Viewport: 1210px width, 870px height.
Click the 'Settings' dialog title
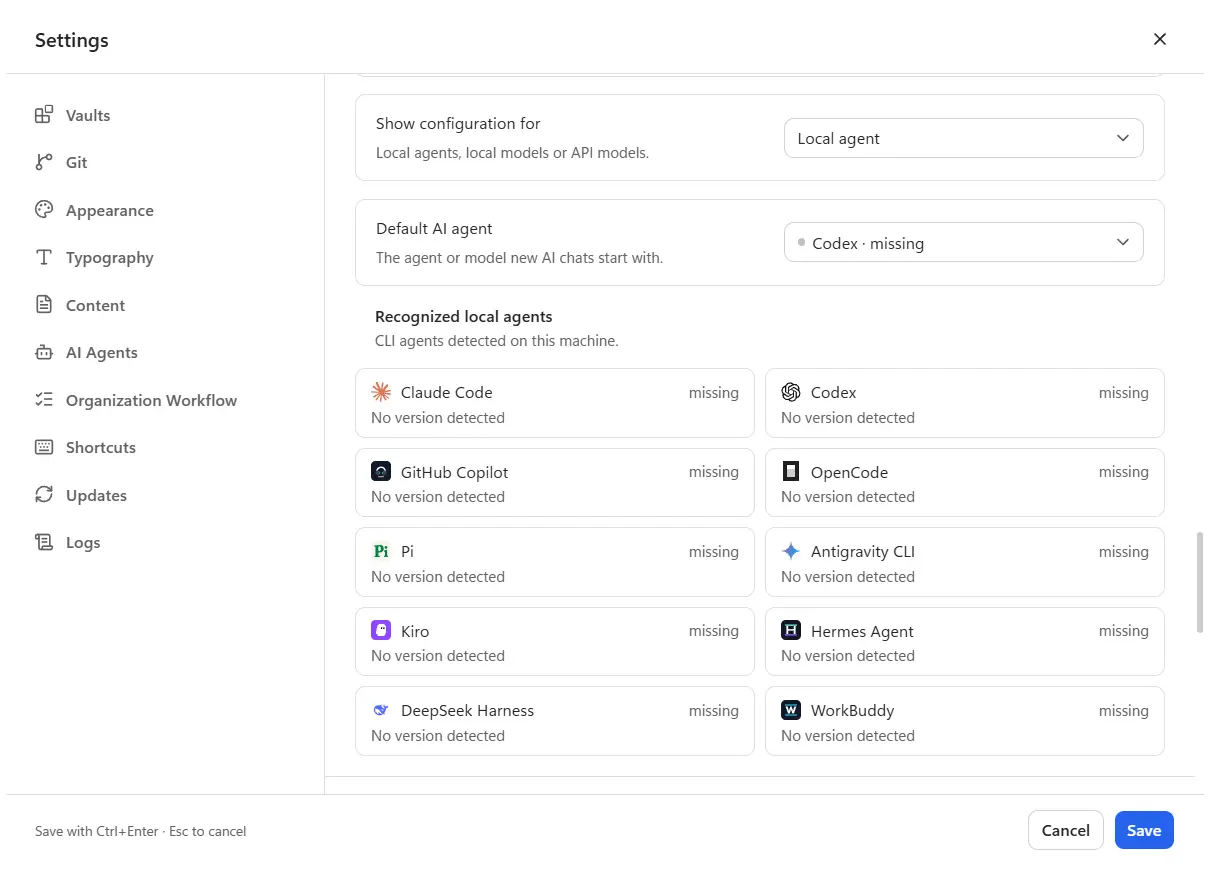[72, 40]
